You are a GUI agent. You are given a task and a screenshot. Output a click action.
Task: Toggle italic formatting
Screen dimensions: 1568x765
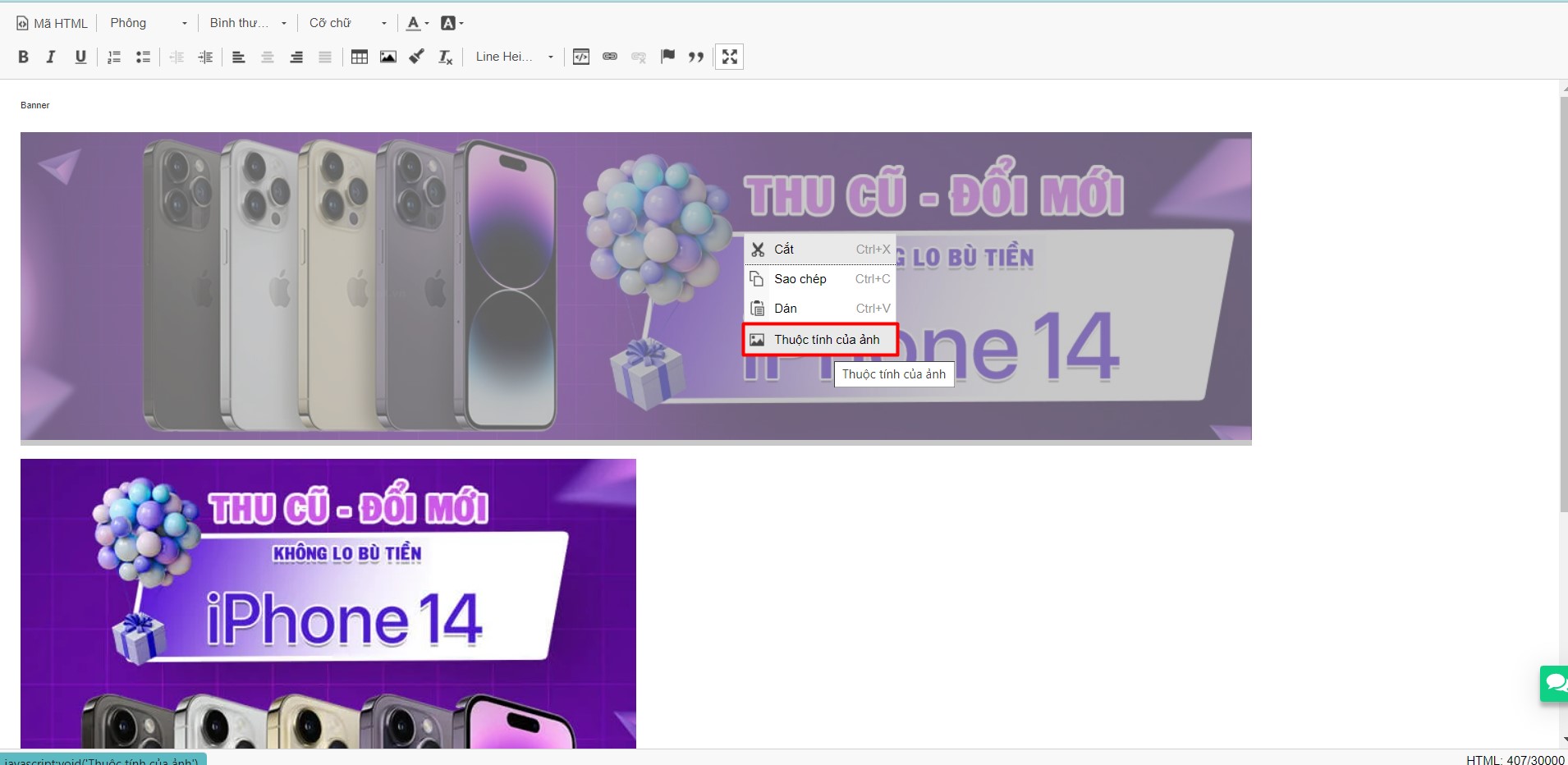click(x=51, y=57)
